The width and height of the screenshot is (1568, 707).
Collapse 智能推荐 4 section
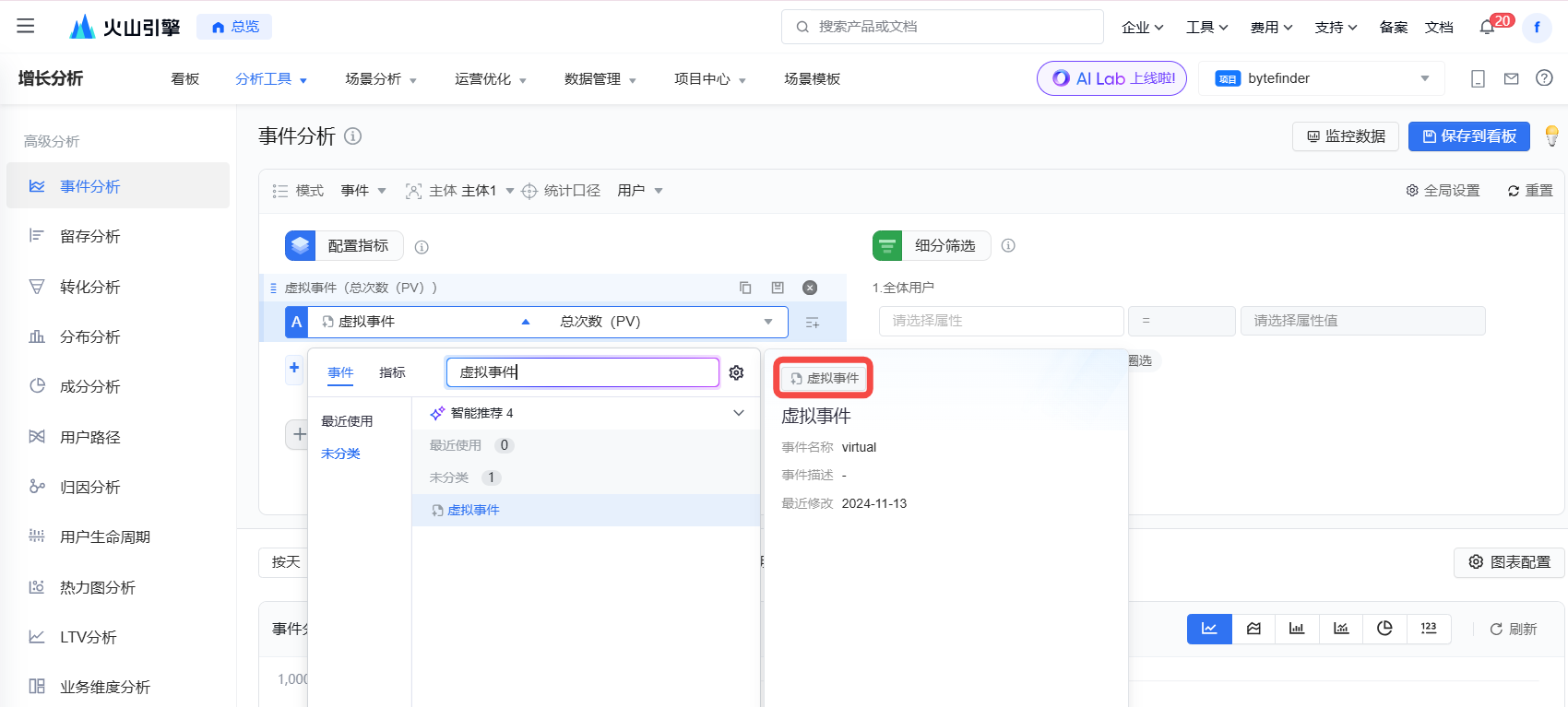[738, 413]
